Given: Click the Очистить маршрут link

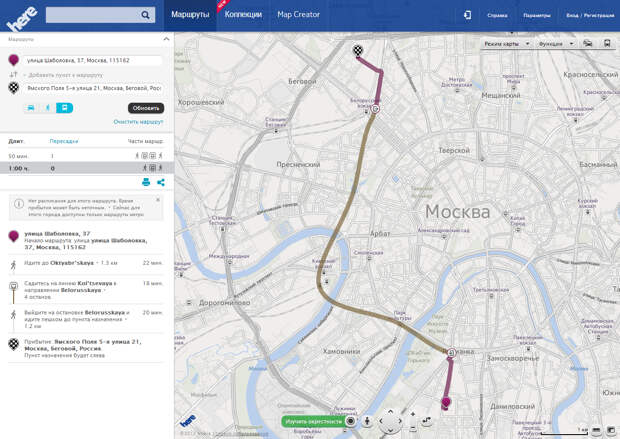Looking at the screenshot, I should [138, 121].
